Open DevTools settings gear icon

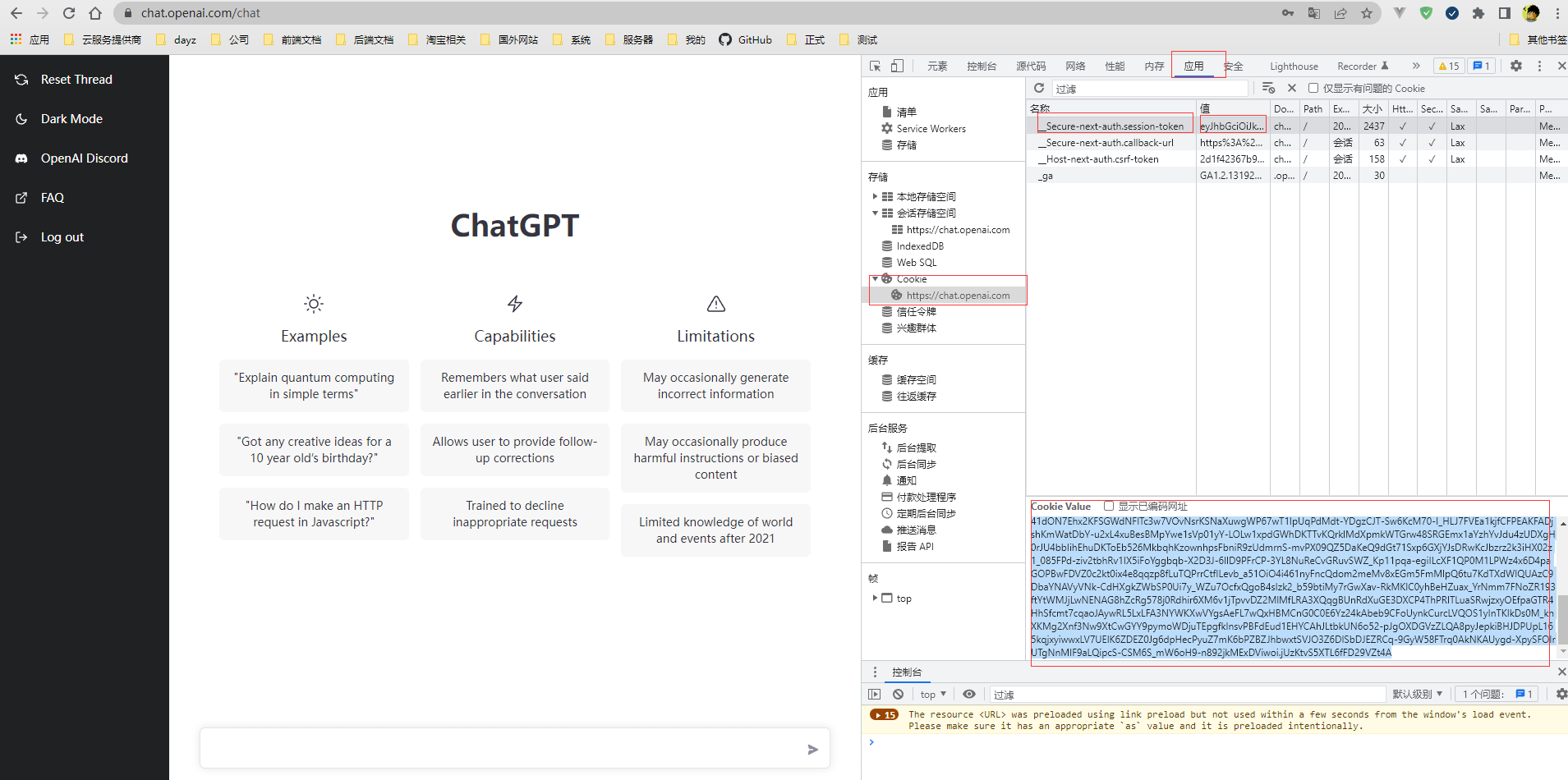coord(1516,66)
